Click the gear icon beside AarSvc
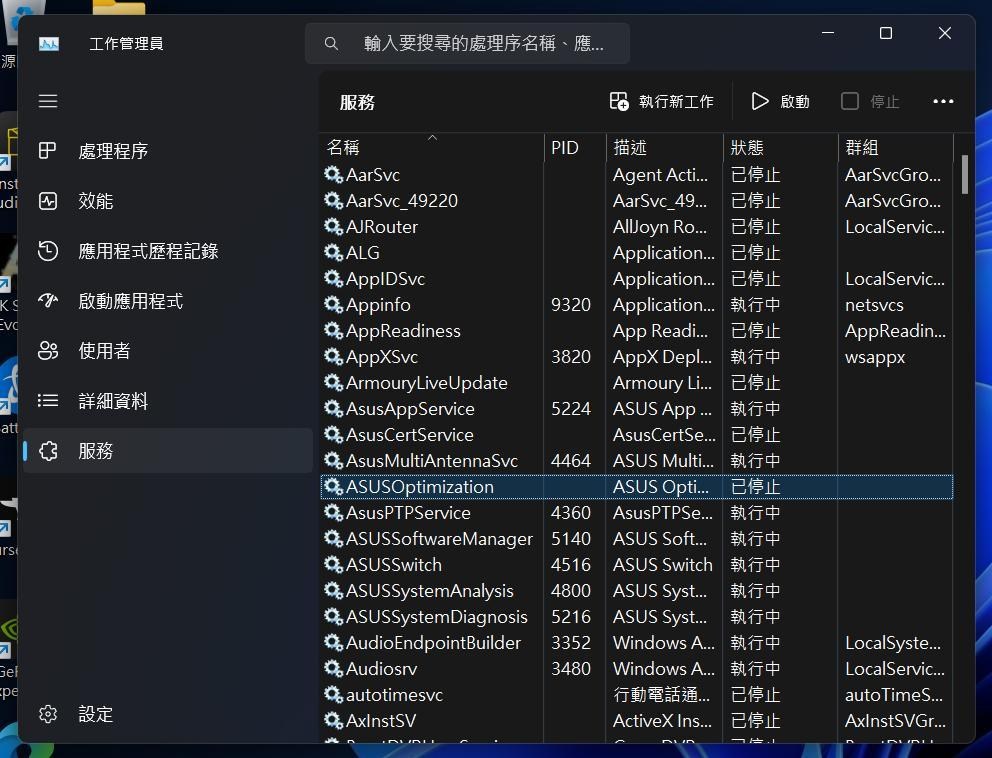The height and width of the screenshot is (758, 992). click(333, 175)
